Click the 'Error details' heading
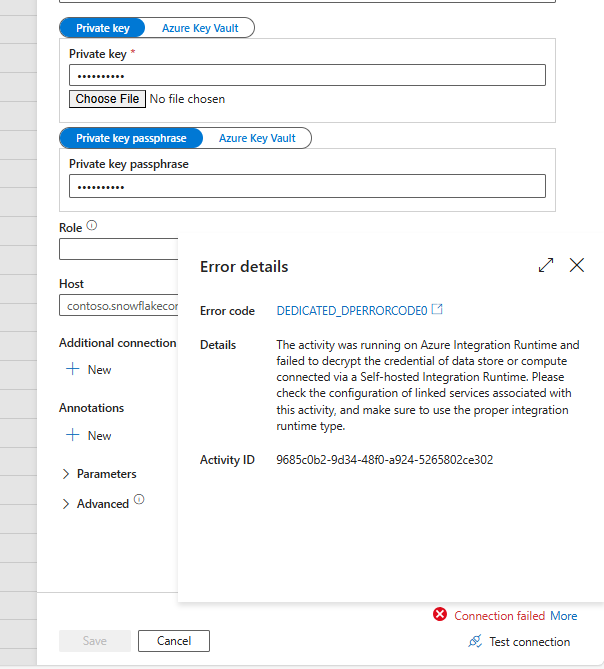604x669 pixels. pos(244,267)
